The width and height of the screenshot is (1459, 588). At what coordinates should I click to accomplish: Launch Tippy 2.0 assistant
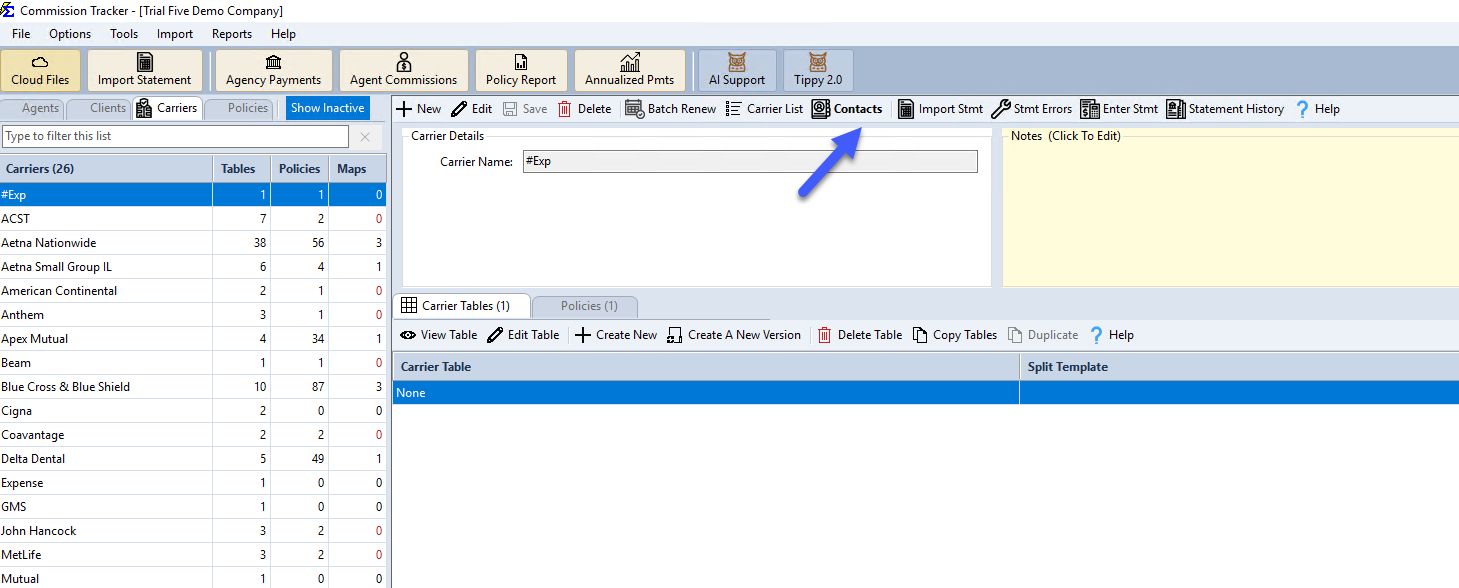(x=818, y=70)
